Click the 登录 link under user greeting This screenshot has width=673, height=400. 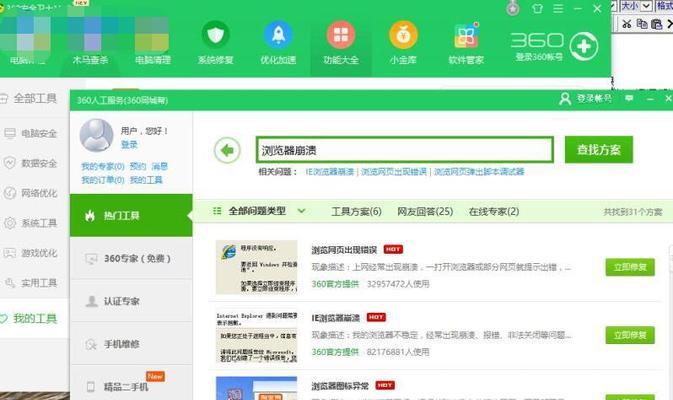pyautogui.click(x=129, y=145)
